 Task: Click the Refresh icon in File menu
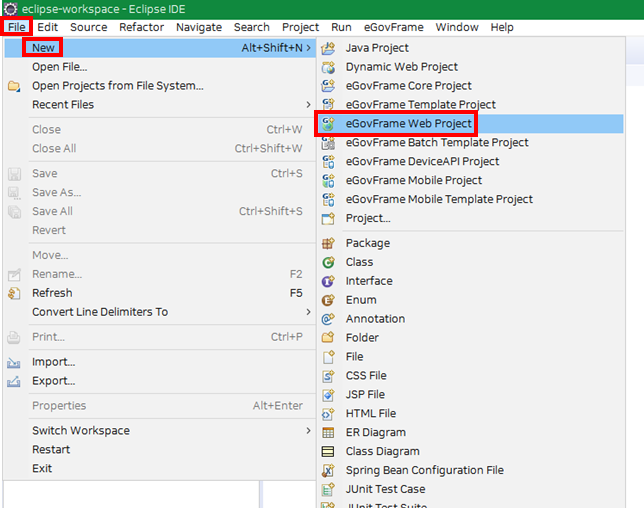[x=14, y=293]
